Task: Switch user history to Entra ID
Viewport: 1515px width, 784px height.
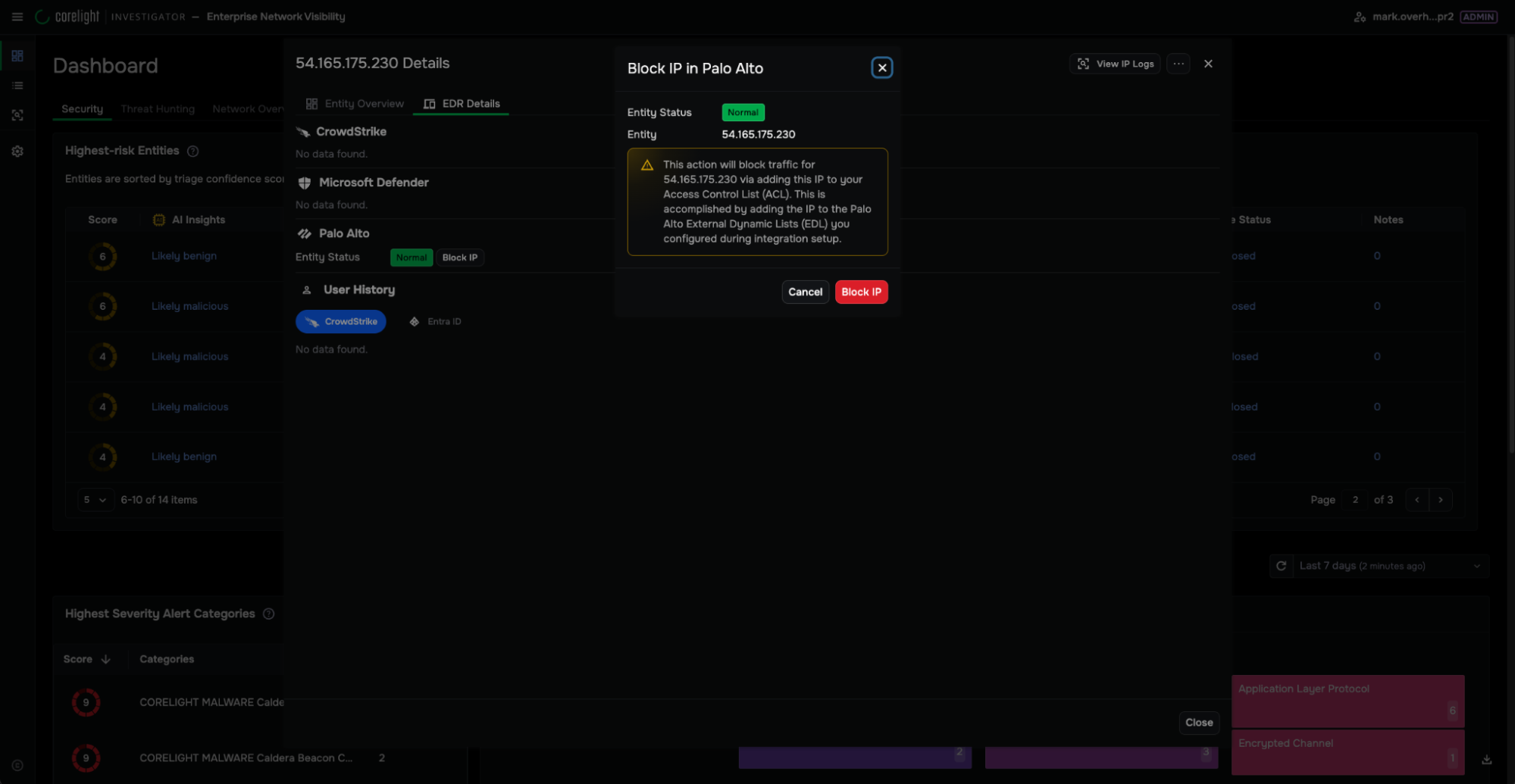Action: [x=436, y=322]
